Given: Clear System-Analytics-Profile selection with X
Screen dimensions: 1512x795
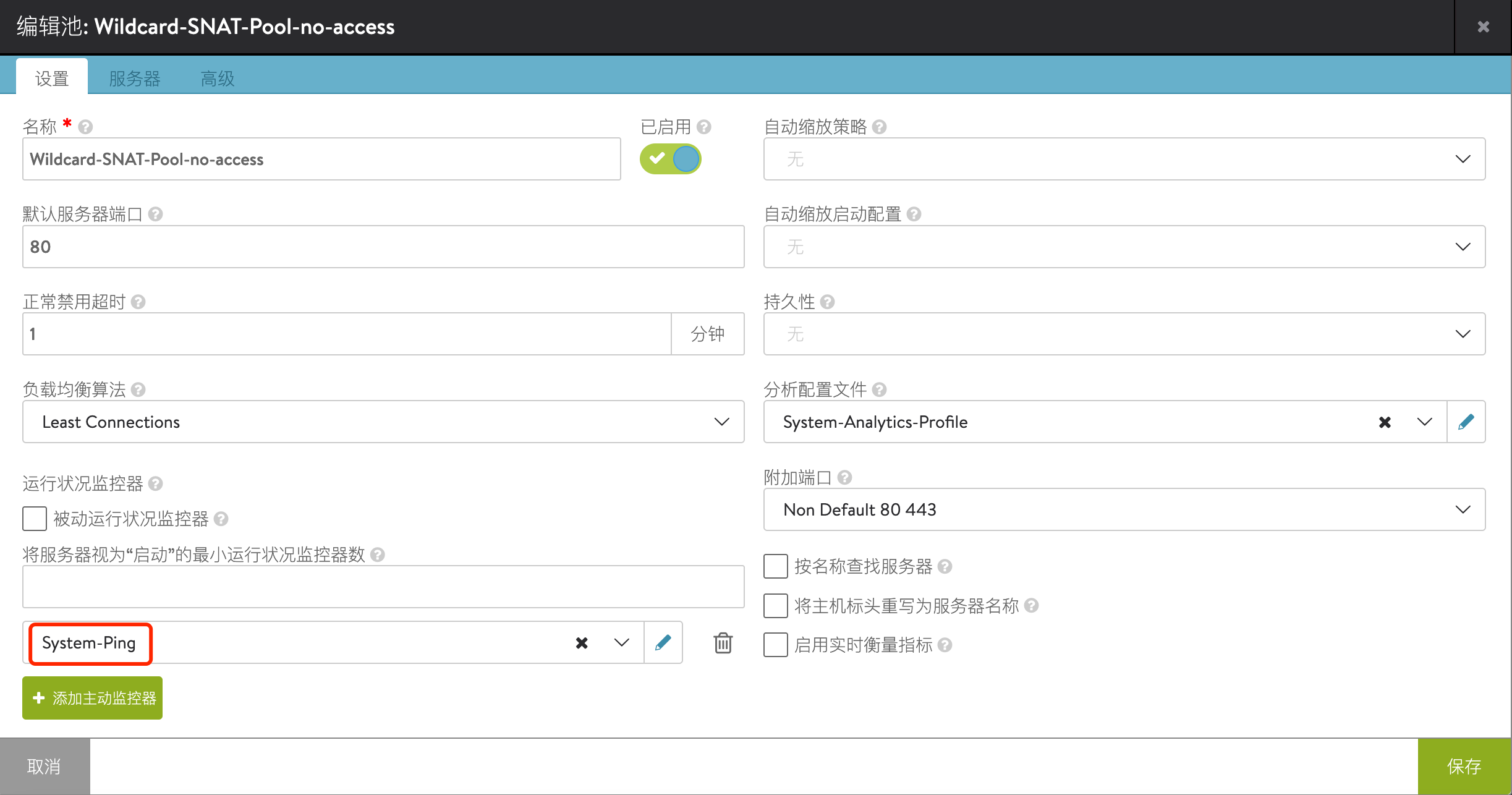Looking at the screenshot, I should coord(1385,422).
